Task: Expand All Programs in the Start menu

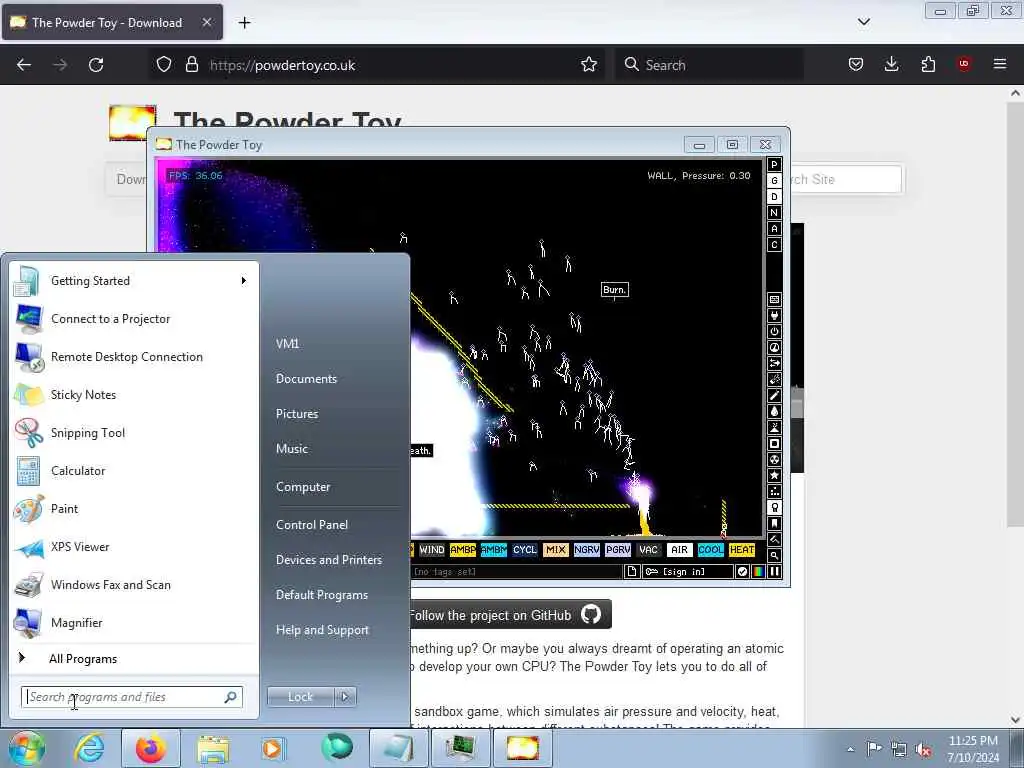Action: pyautogui.click(x=83, y=659)
